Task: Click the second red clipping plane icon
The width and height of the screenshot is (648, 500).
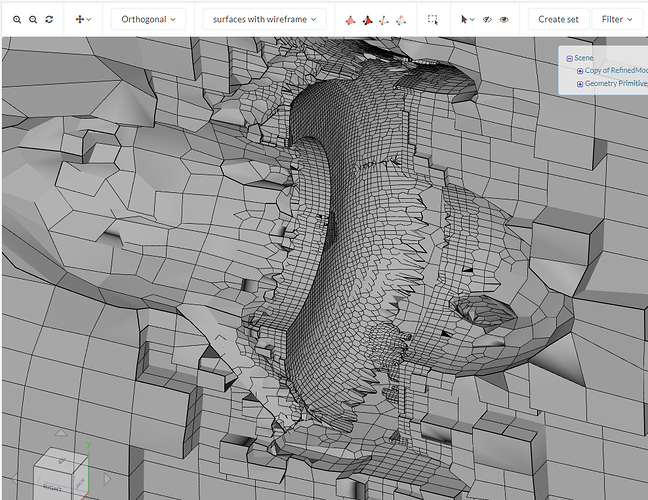Action: 367,19
